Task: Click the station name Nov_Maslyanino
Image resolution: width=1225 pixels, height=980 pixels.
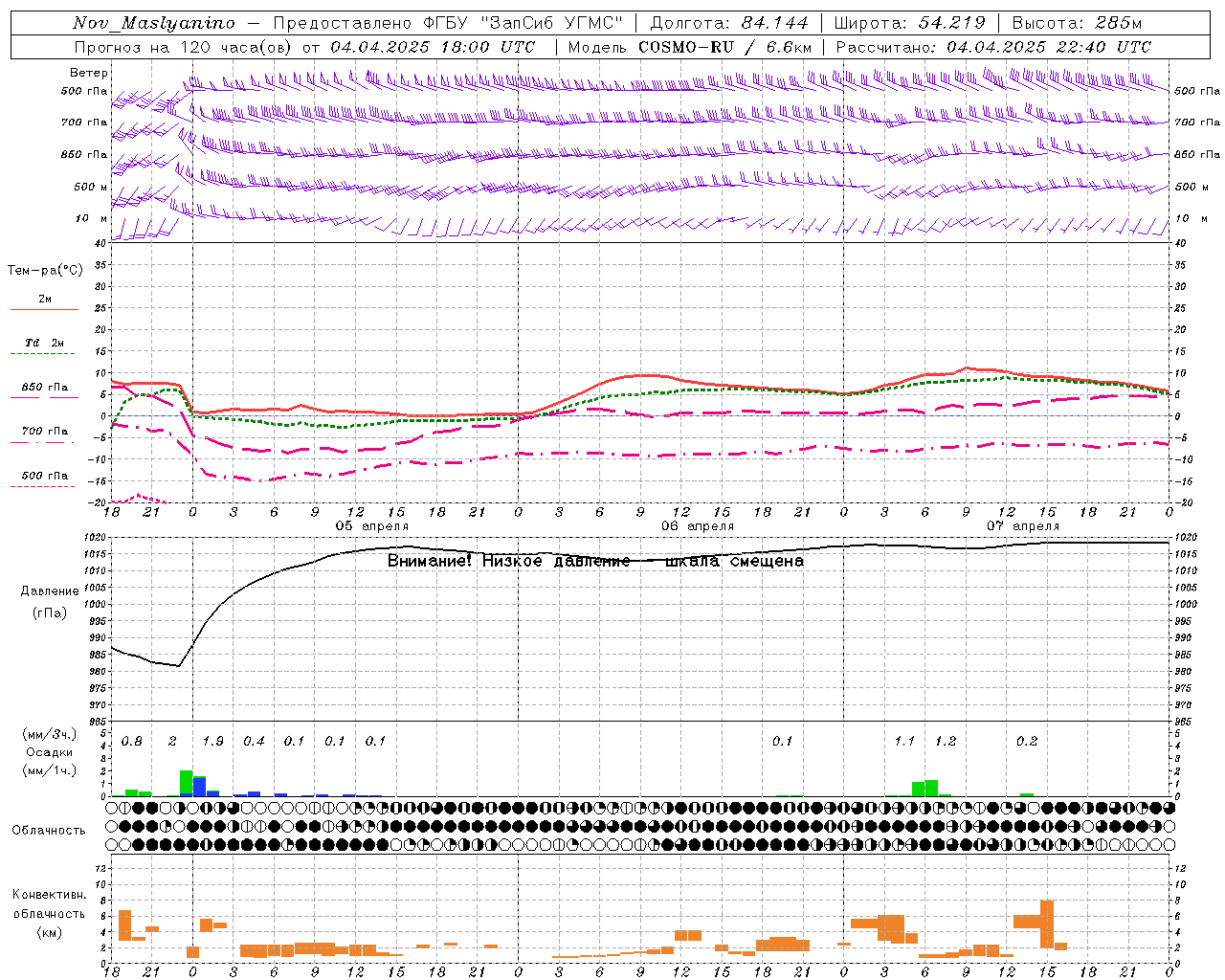Action: (x=154, y=23)
